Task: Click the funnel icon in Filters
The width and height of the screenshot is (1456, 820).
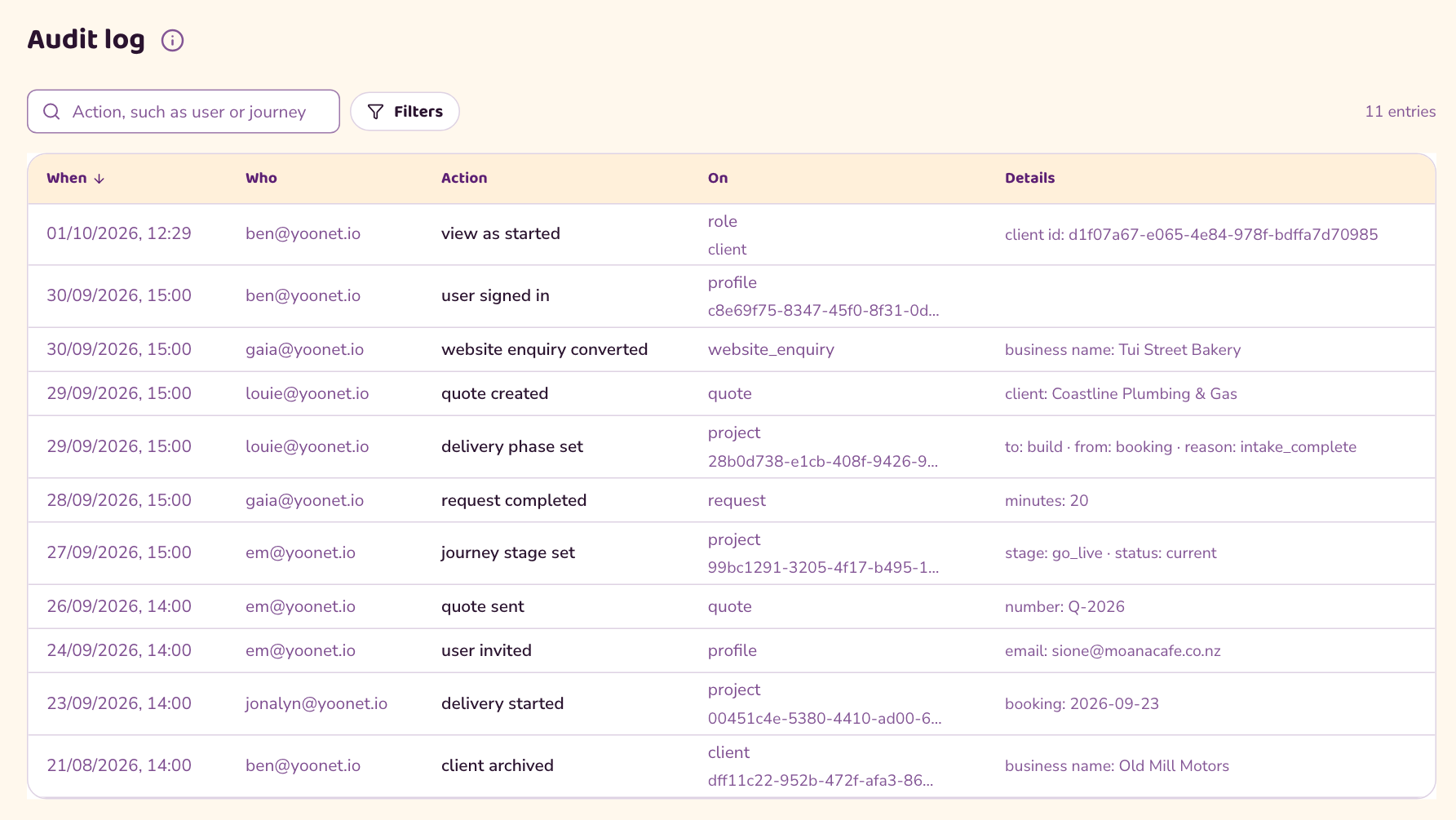Action: [x=375, y=112]
